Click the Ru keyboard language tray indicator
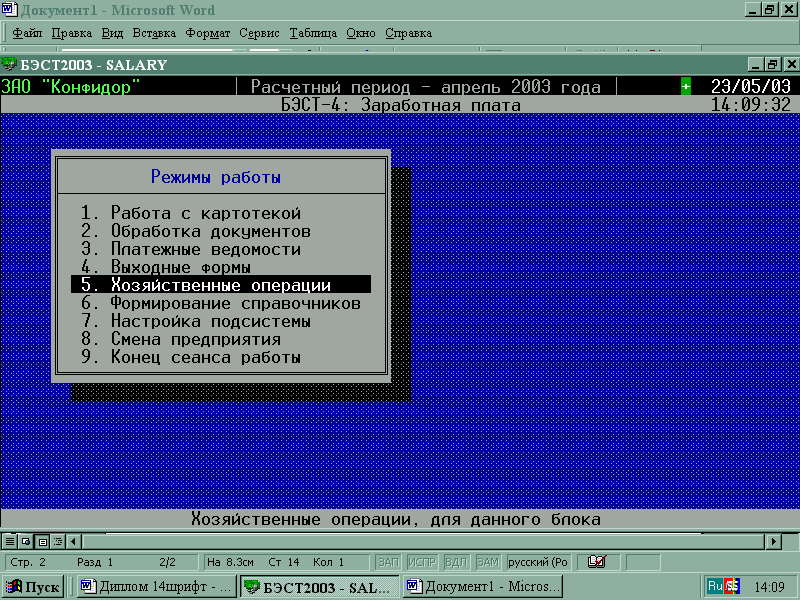800x600 pixels. (x=715, y=586)
